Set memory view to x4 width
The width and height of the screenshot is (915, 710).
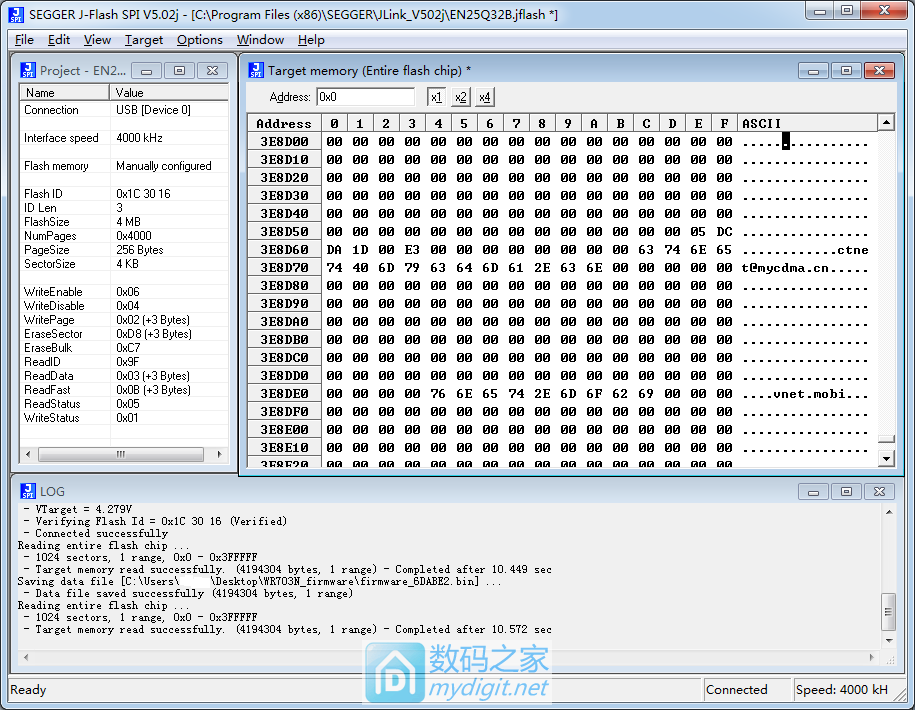[x=485, y=97]
